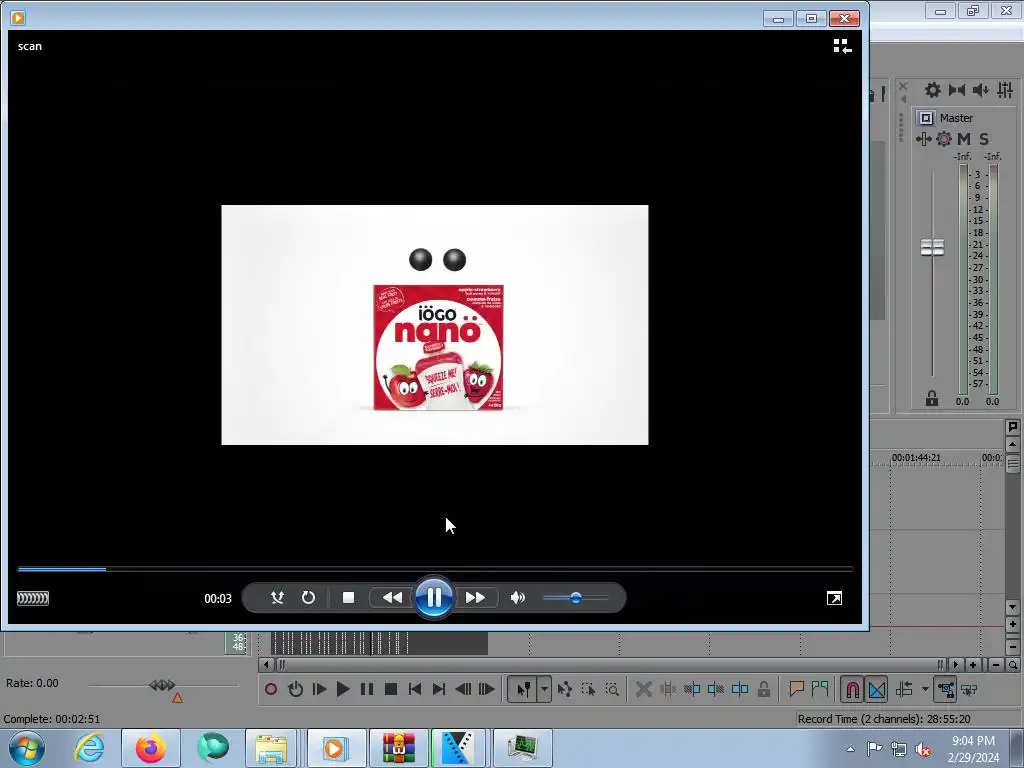Click the Trim End icon

(716, 689)
